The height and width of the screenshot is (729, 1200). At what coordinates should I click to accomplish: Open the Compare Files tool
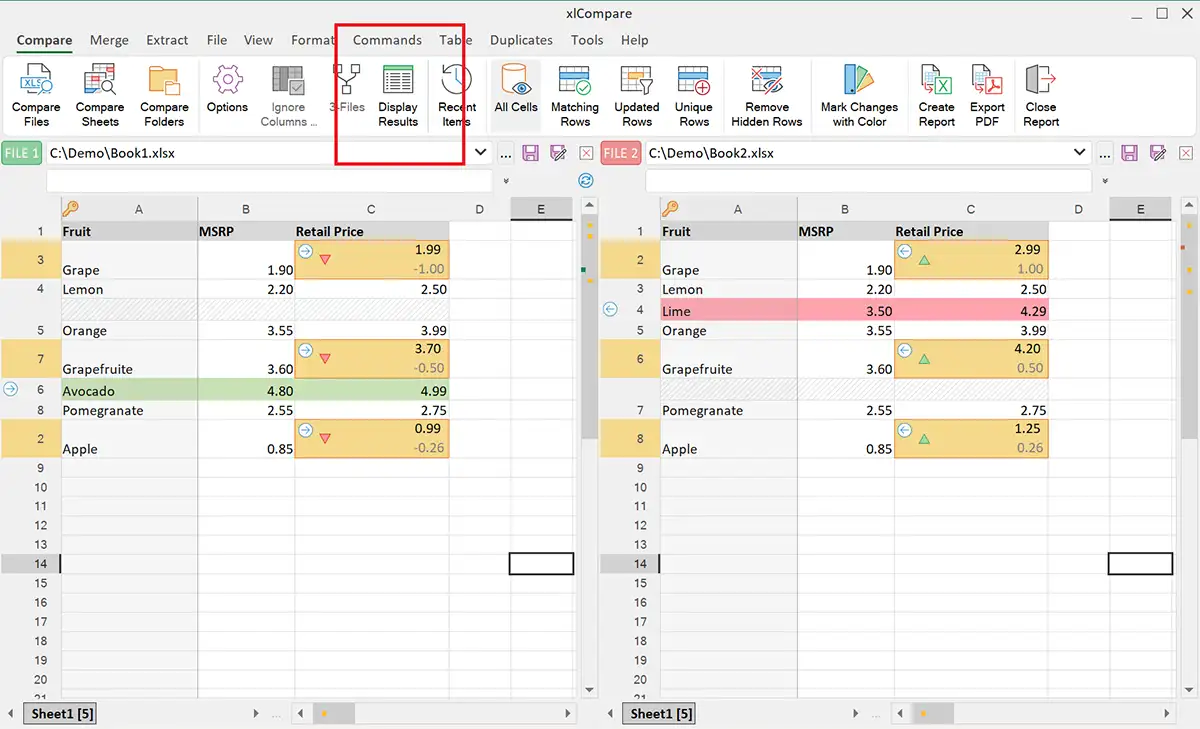tap(35, 95)
